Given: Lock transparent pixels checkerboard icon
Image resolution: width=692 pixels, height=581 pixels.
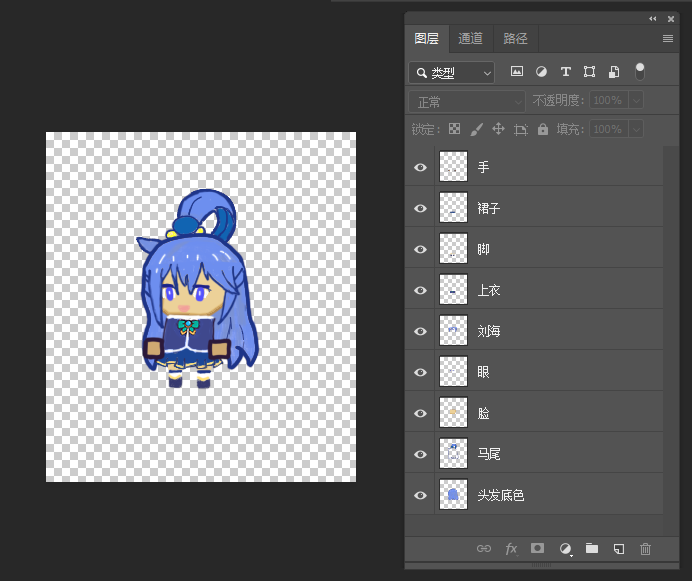Looking at the screenshot, I should pos(454,129).
